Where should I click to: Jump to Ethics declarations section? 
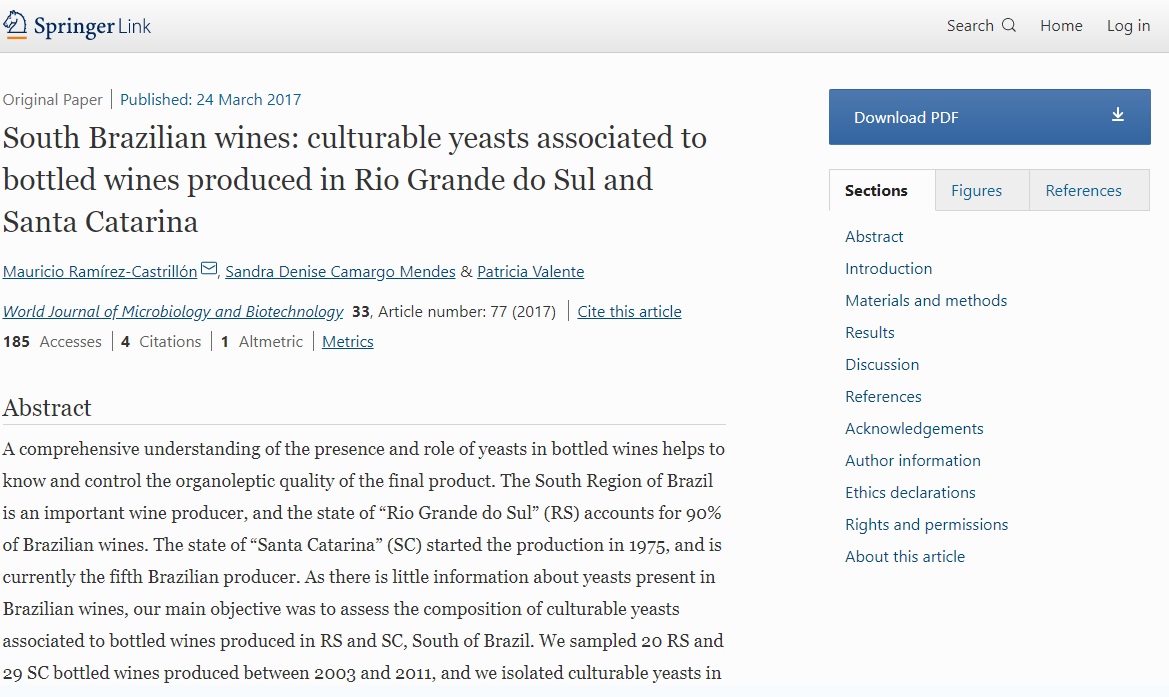click(910, 493)
